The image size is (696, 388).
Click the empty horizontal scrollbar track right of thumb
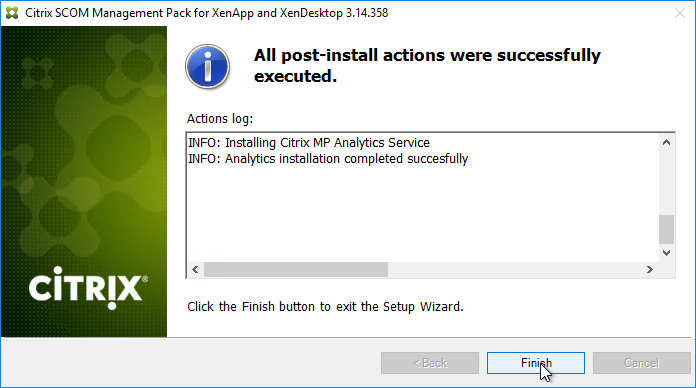pyautogui.click(x=515, y=269)
